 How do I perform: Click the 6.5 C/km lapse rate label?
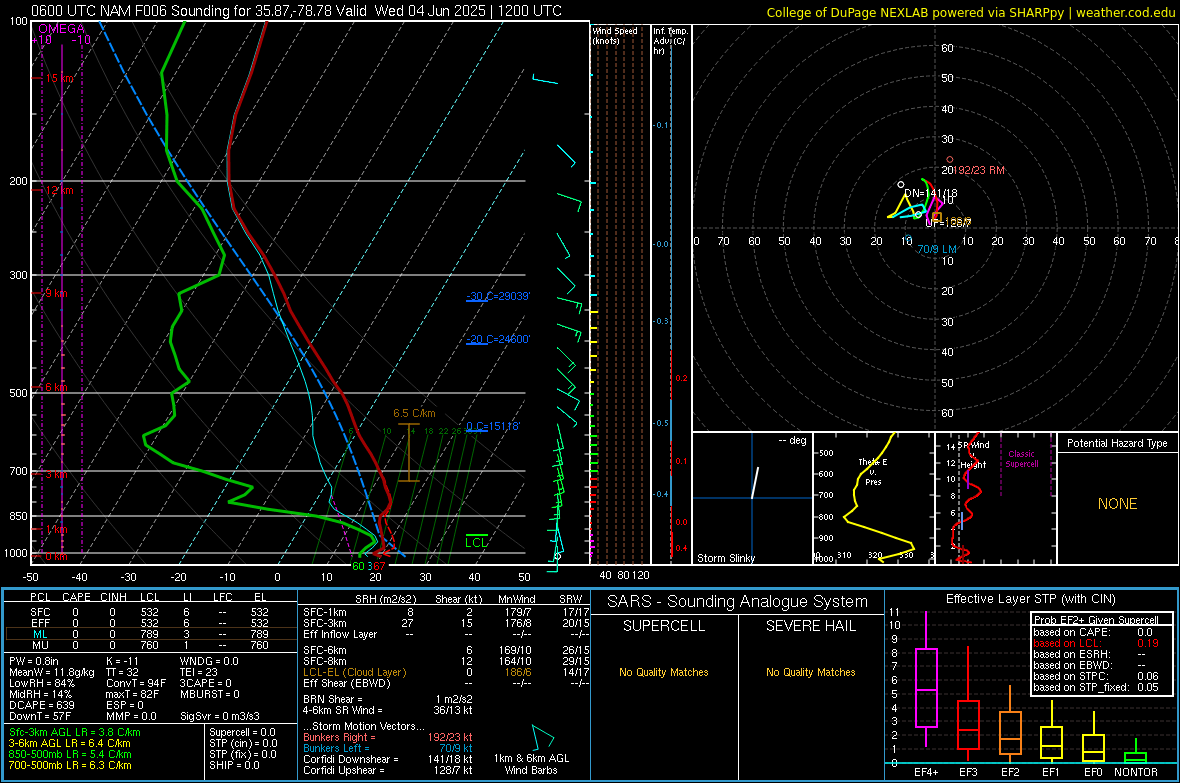pyautogui.click(x=414, y=413)
